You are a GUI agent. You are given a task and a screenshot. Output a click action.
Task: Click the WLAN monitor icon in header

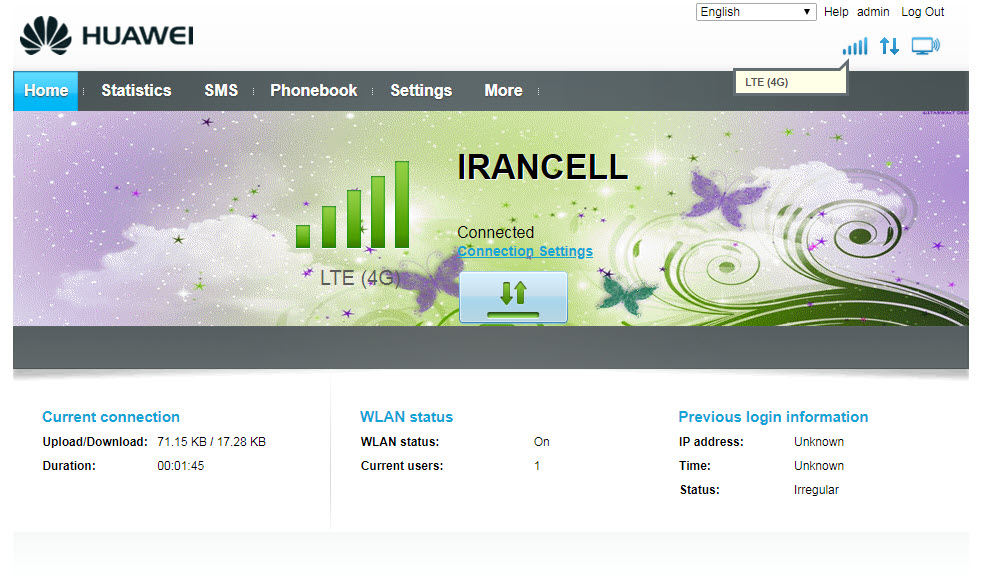point(925,46)
